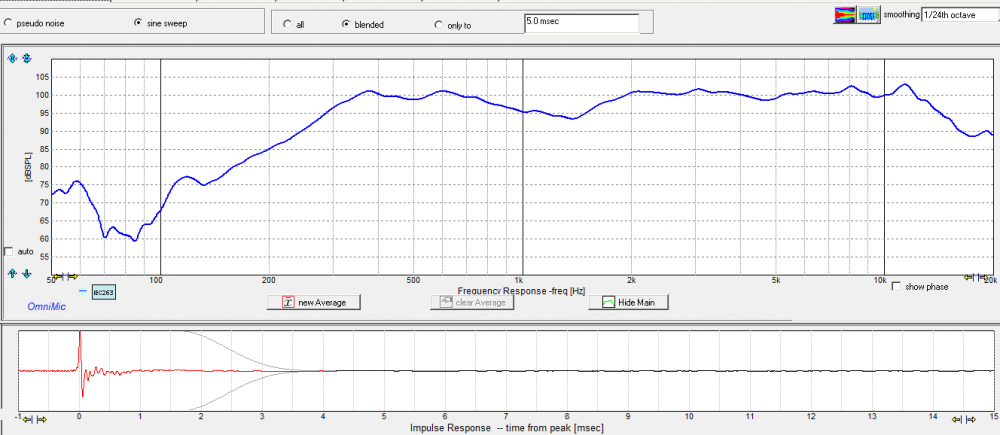The image size is (1000, 435).
Task: Click the blue graph picture icon beside smoothing
Action: pos(868,15)
